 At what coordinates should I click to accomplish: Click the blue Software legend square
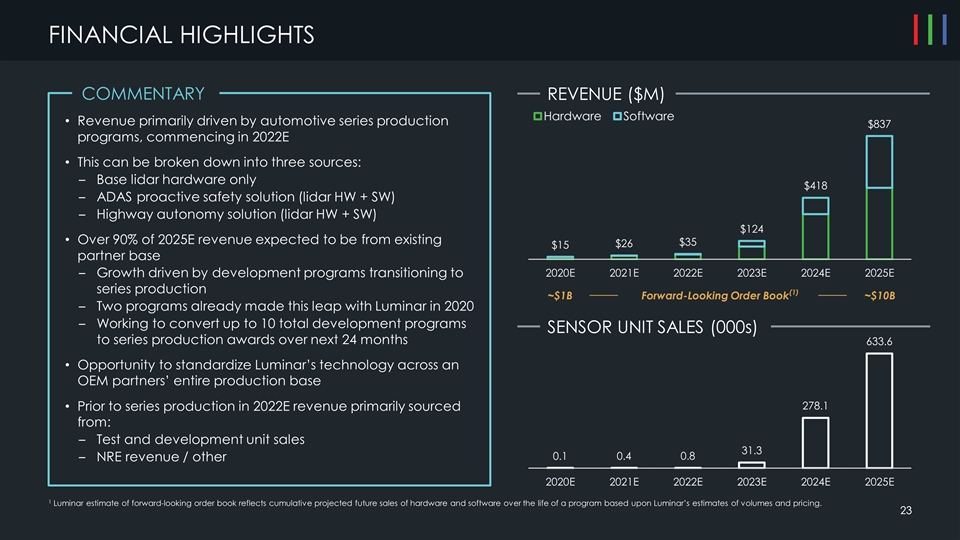pyautogui.click(x=616, y=117)
